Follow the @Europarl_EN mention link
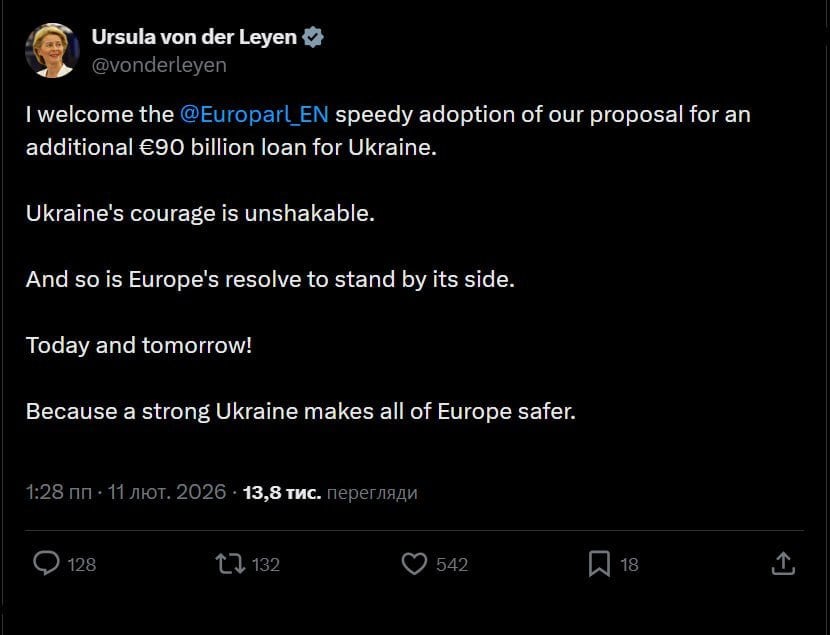The height and width of the screenshot is (635, 830). [x=254, y=114]
